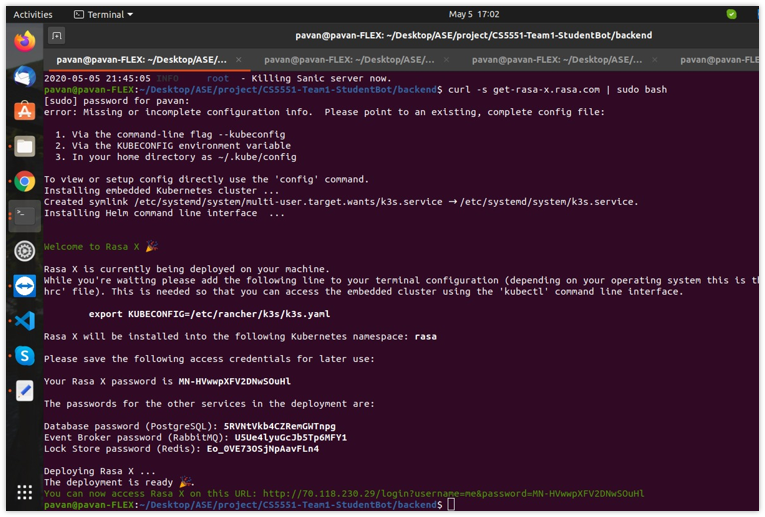The image size is (765, 517).
Task: Open Settings gear icon in dock
Action: [x=24, y=251]
